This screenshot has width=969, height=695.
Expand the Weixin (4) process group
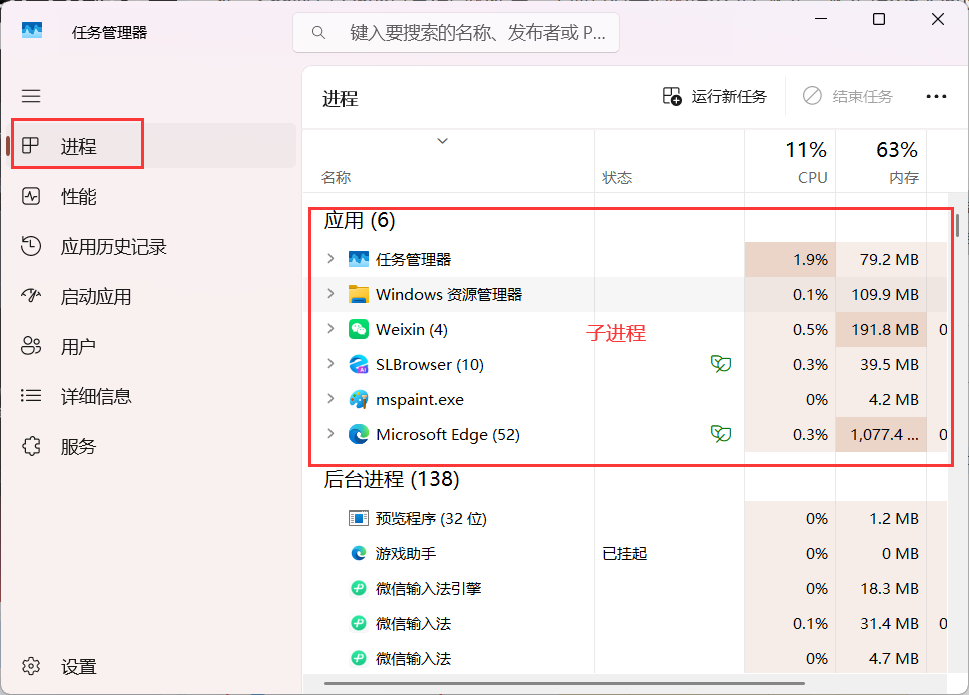click(331, 329)
